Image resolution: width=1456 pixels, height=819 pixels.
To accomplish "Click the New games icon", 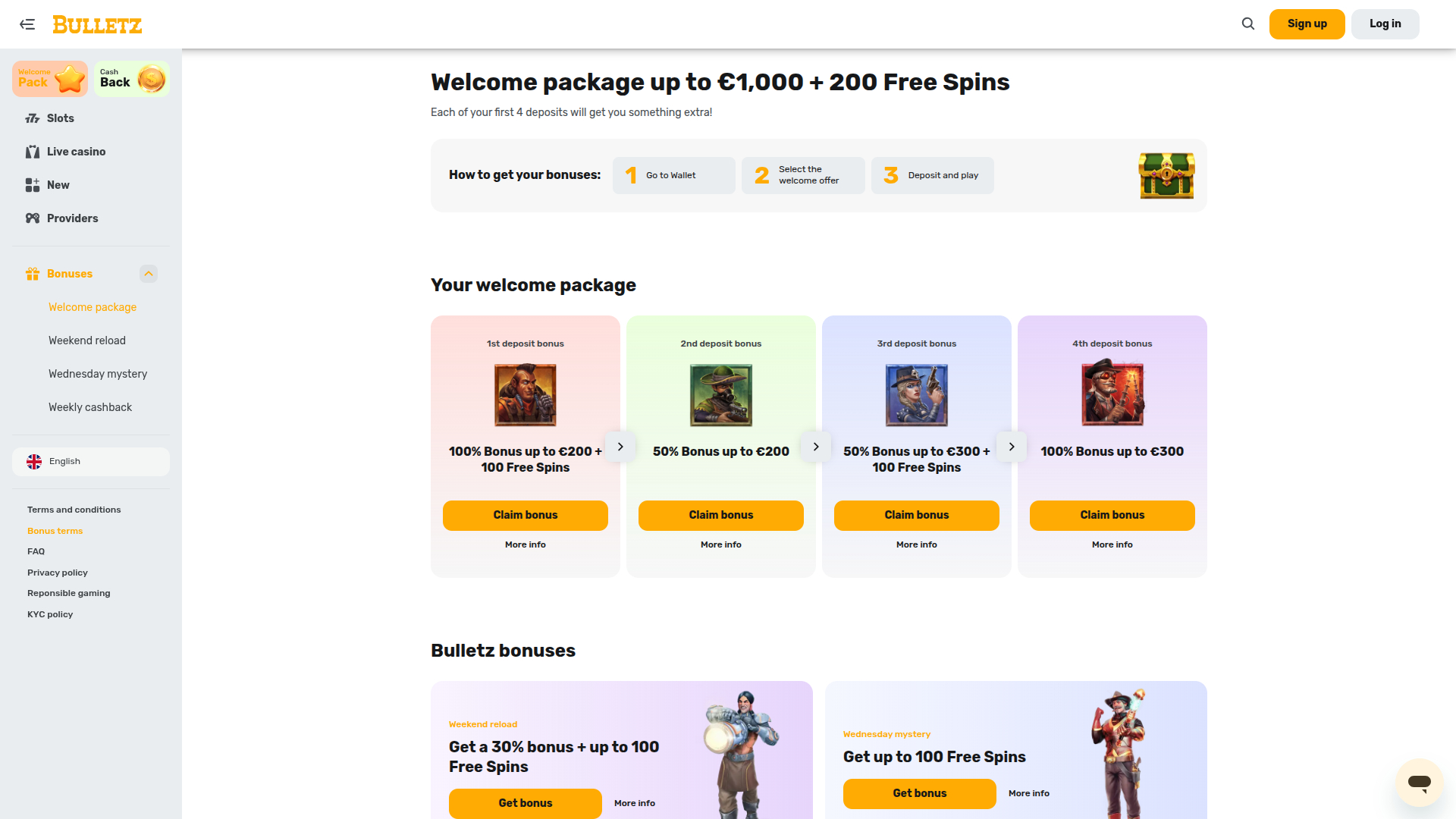I will pyautogui.click(x=33, y=185).
